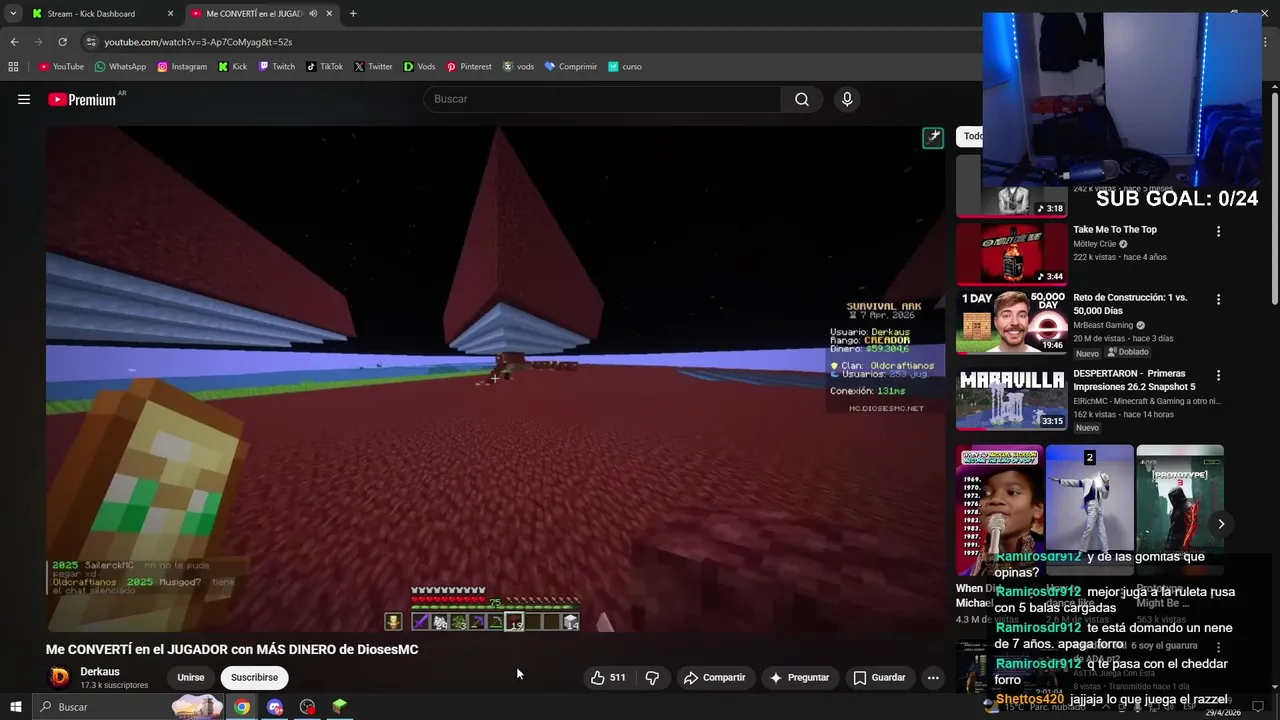Click the green picture-in-picture extension icon on video
The height and width of the screenshot is (720, 1280).
(932, 138)
